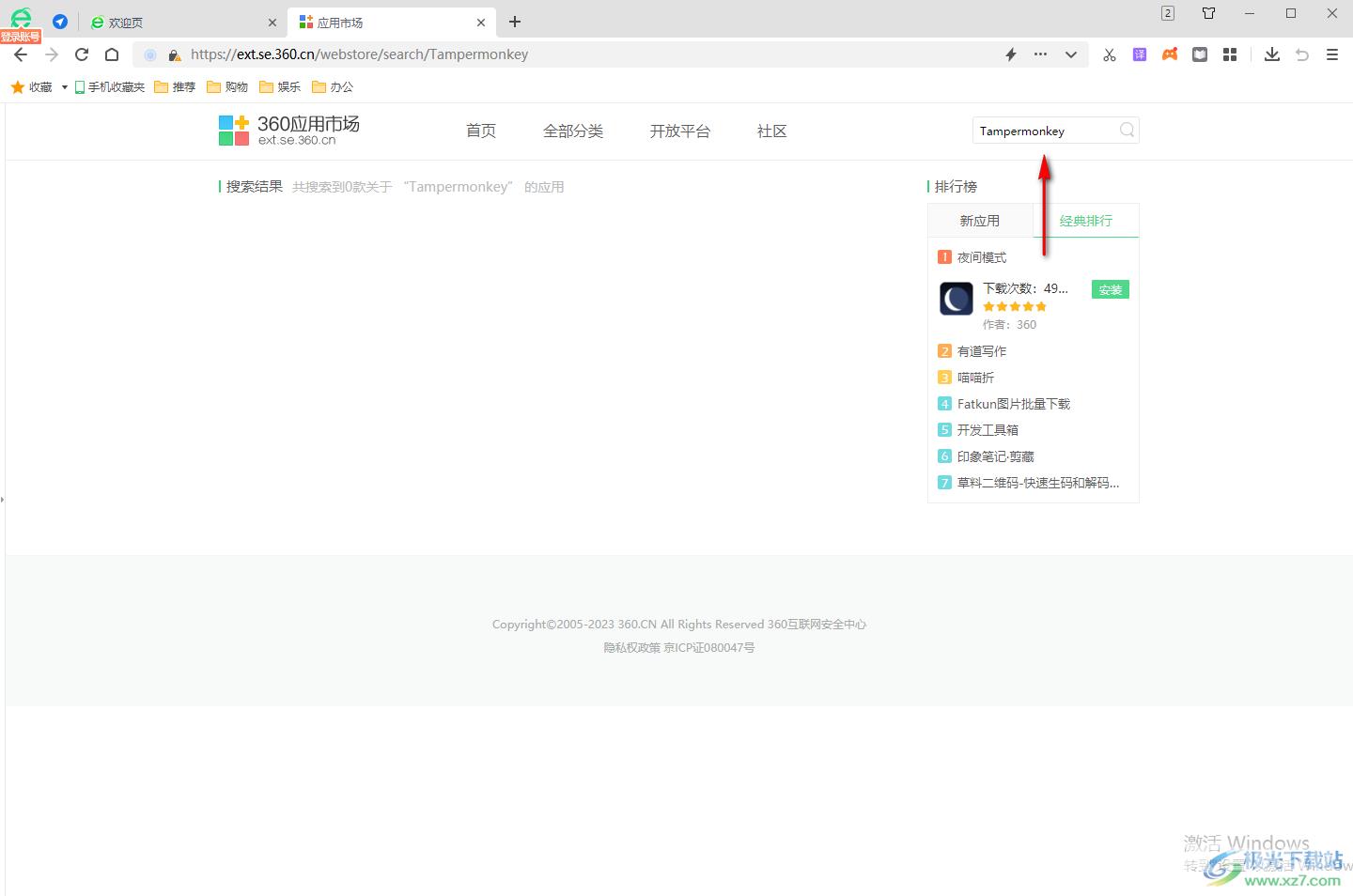Open 全部分类 in store navigation
This screenshot has width=1353, height=896.
573,131
